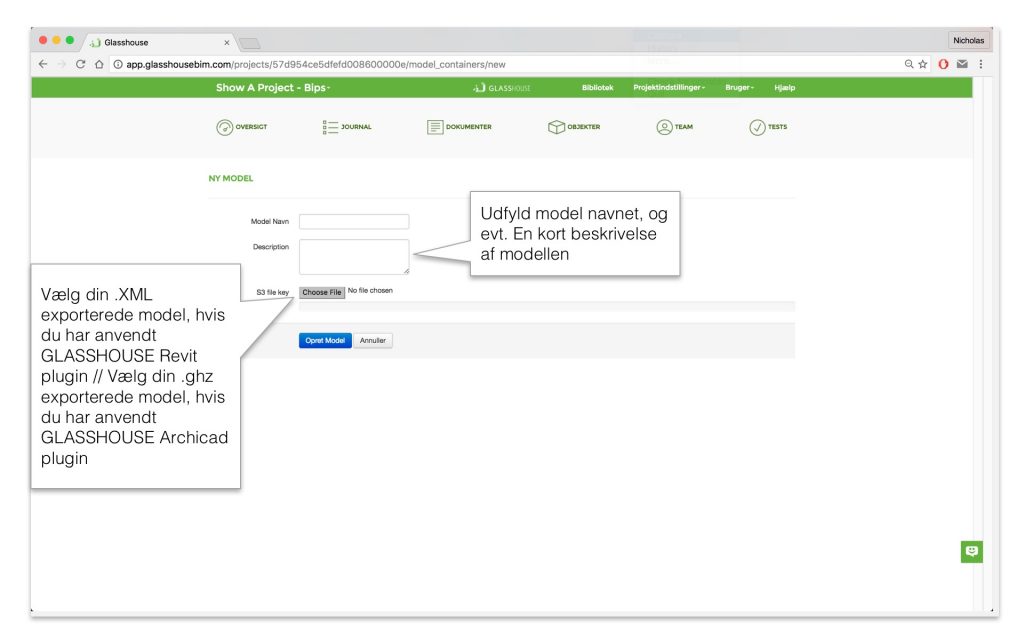Click the Choose File button
1024x640 pixels.
coord(322,293)
